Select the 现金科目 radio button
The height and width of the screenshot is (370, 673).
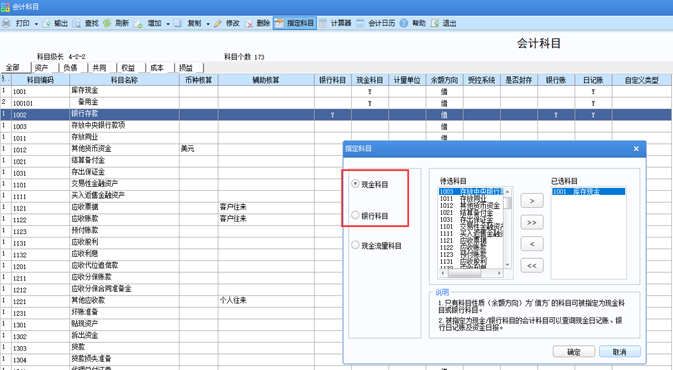[x=355, y=184]
